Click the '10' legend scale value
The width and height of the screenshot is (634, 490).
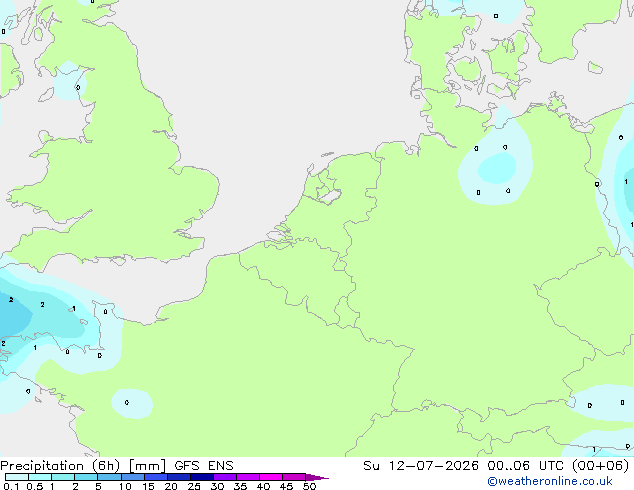click(125, 486)
